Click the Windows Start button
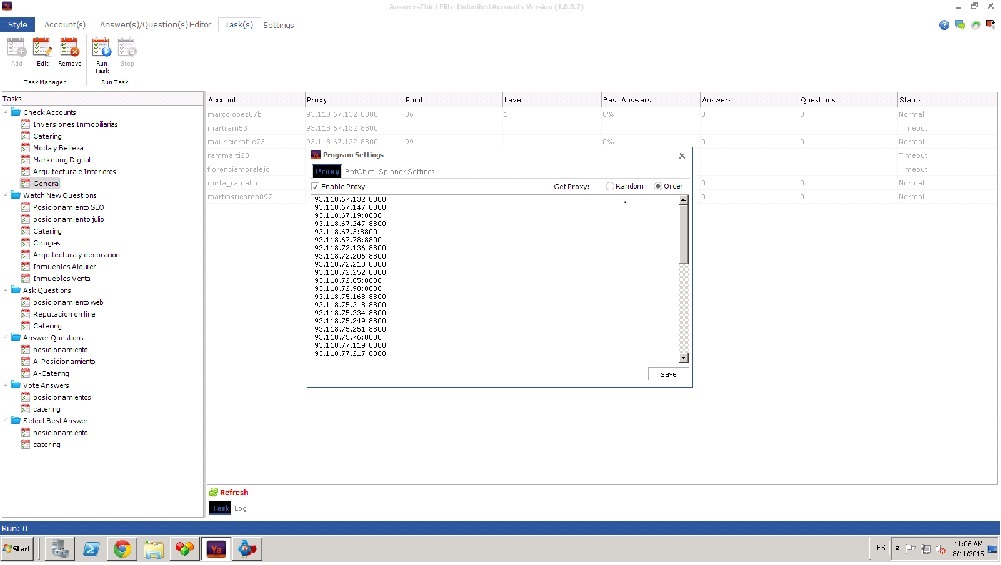 pos(18,548)
